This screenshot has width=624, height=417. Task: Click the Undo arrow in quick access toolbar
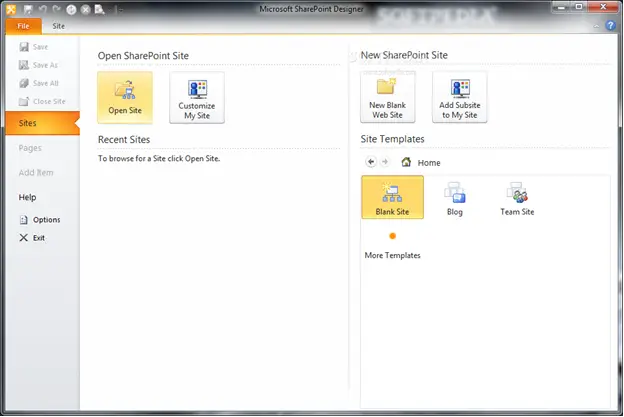click(x=43, y=9)
